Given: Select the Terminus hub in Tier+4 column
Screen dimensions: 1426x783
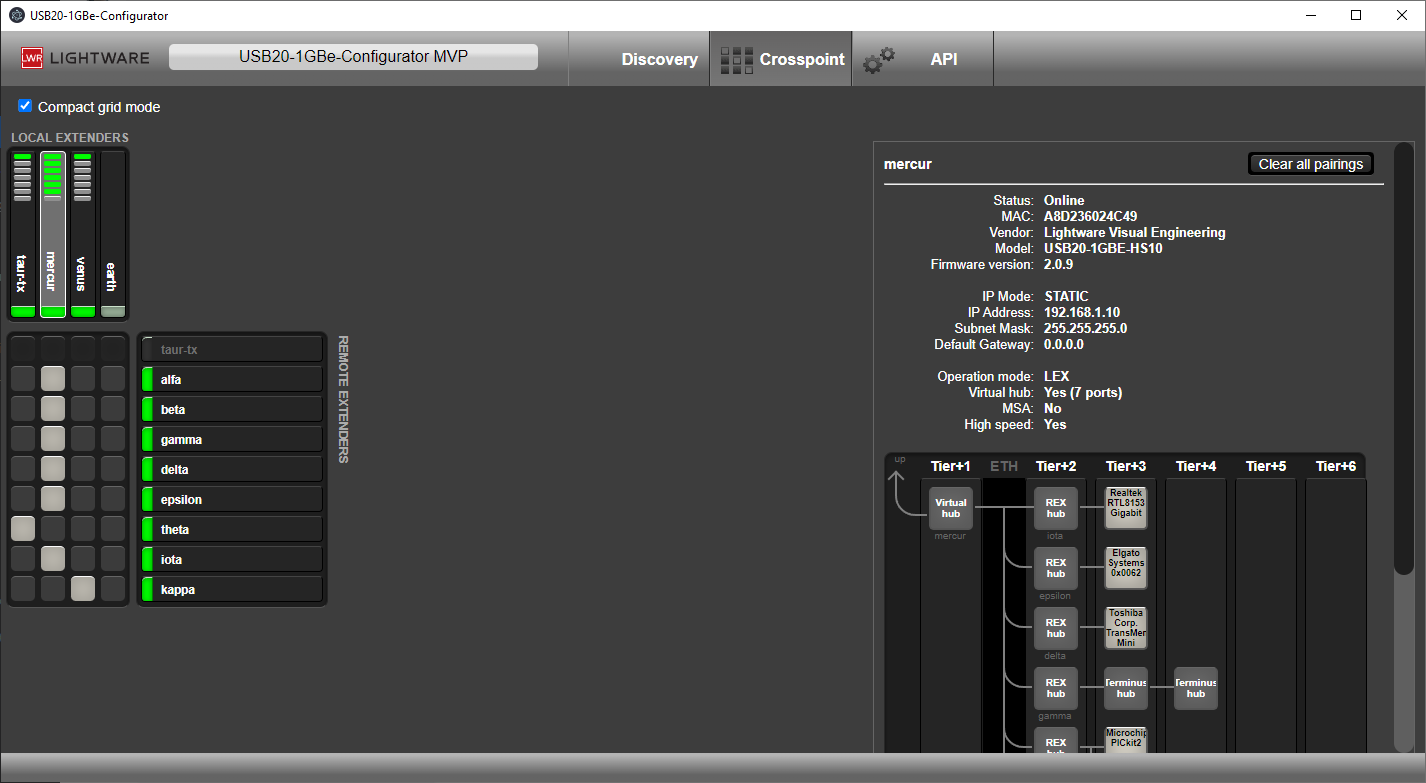Looking at the screenshot, I should click(x=1195, y=688).
